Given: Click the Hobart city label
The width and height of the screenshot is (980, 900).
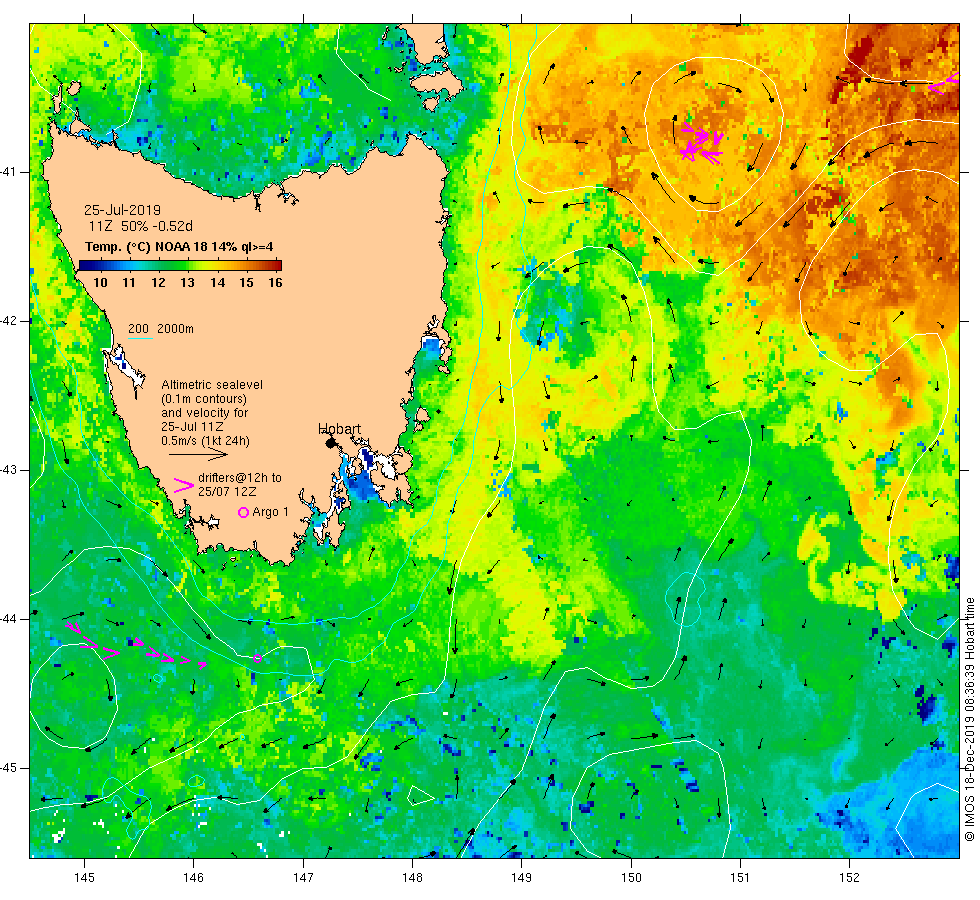Looking at the screenshot, I should coord(339,429).
